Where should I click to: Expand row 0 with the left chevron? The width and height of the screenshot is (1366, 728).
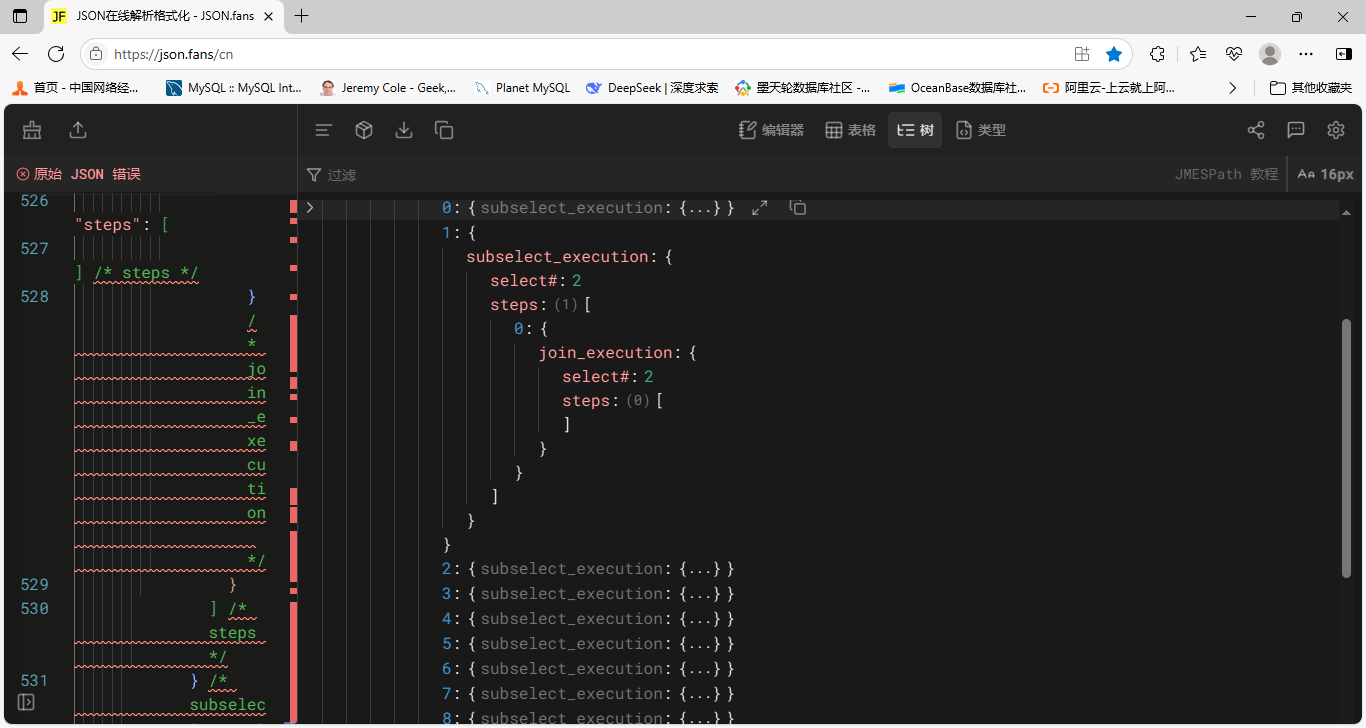310,208
